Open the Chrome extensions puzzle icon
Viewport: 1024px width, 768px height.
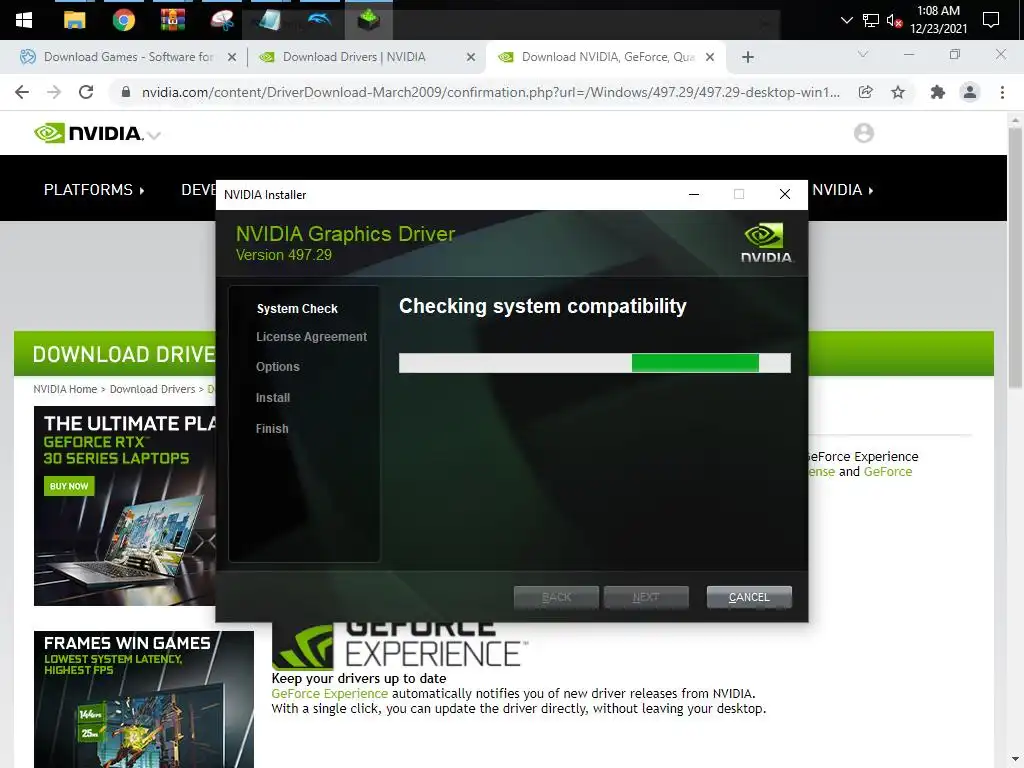coord(938,92)
